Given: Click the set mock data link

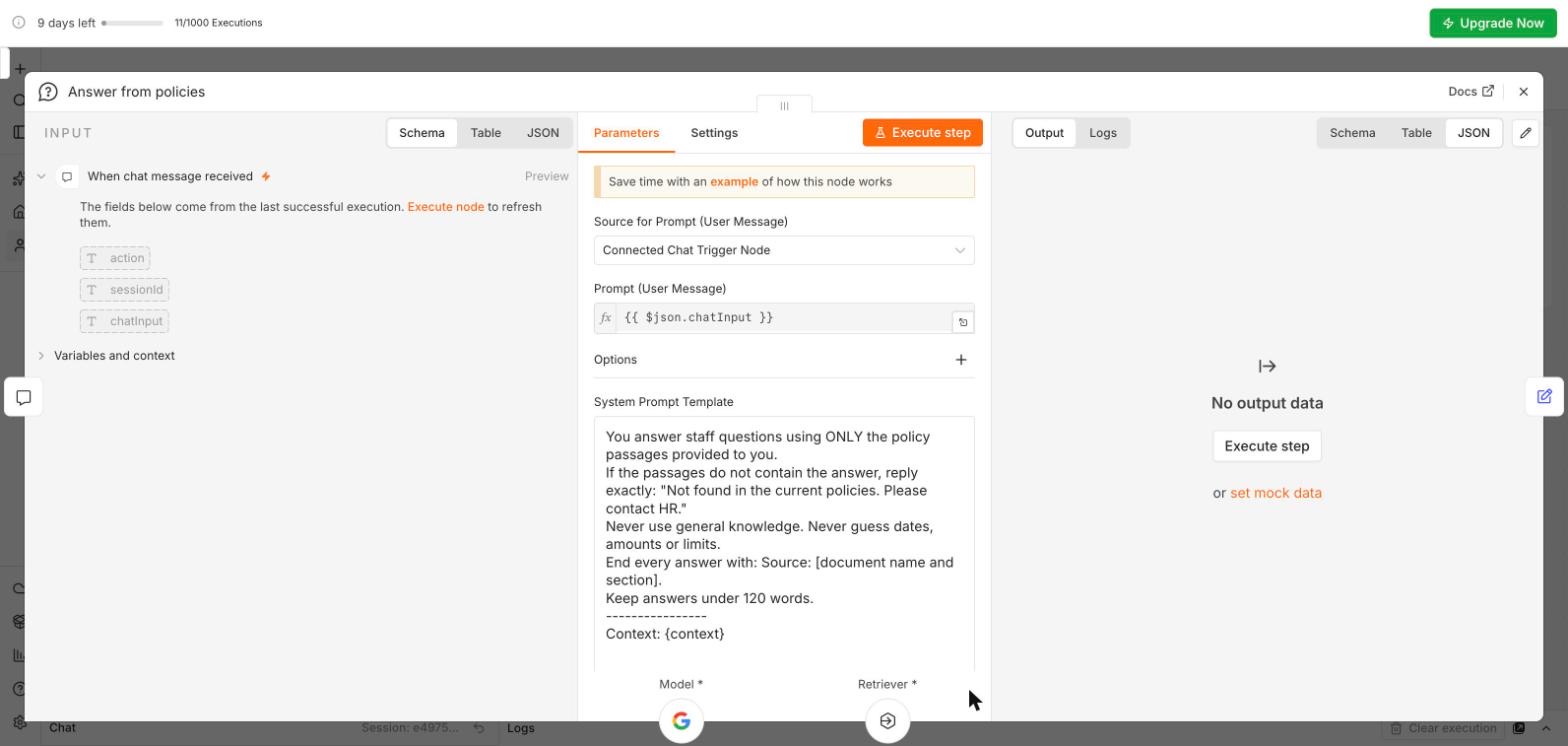Looking at the screenshot, I should [1276, 493].
